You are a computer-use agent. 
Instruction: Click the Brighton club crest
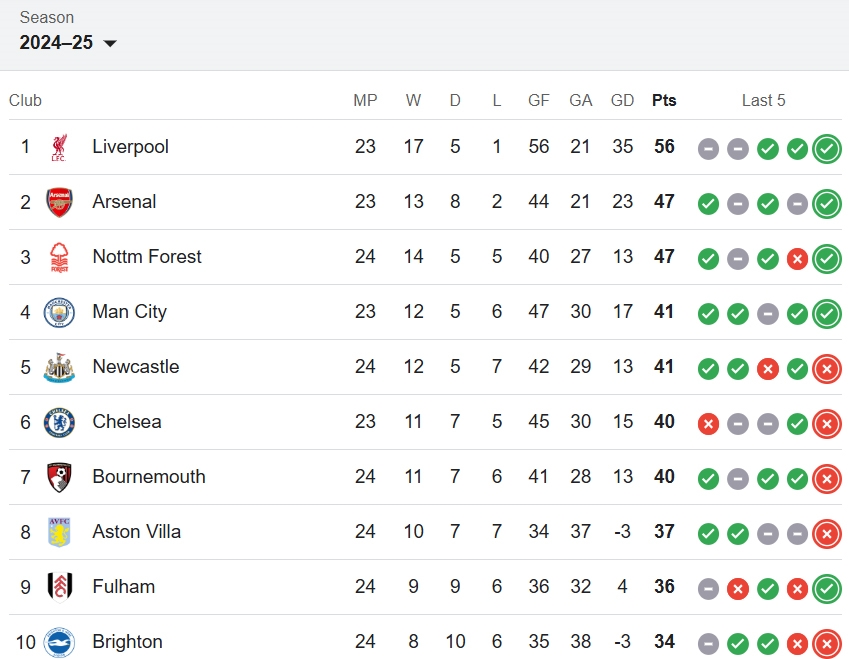click(59, 642)
